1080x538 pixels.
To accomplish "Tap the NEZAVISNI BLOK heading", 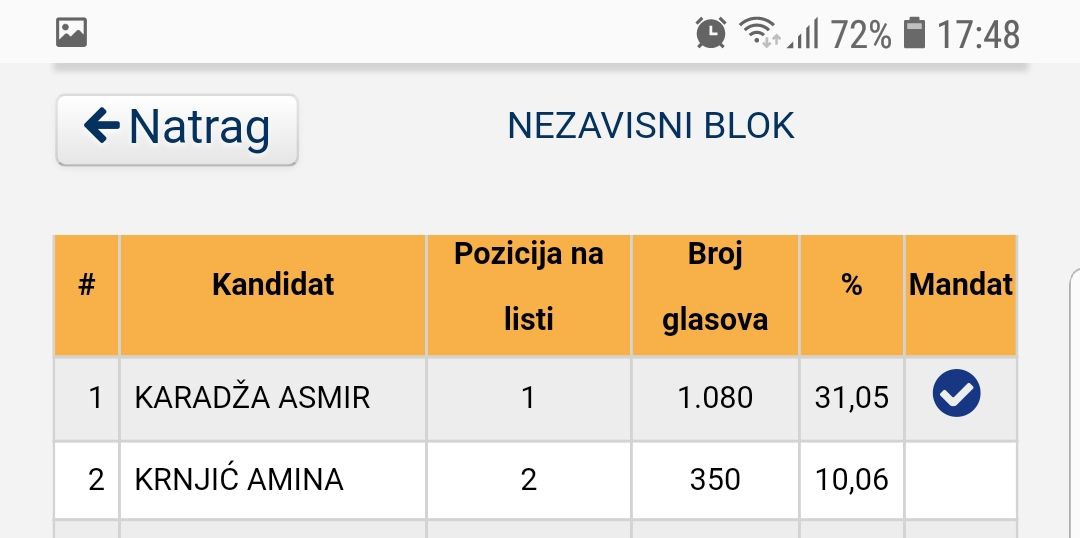I will point(651,126).
